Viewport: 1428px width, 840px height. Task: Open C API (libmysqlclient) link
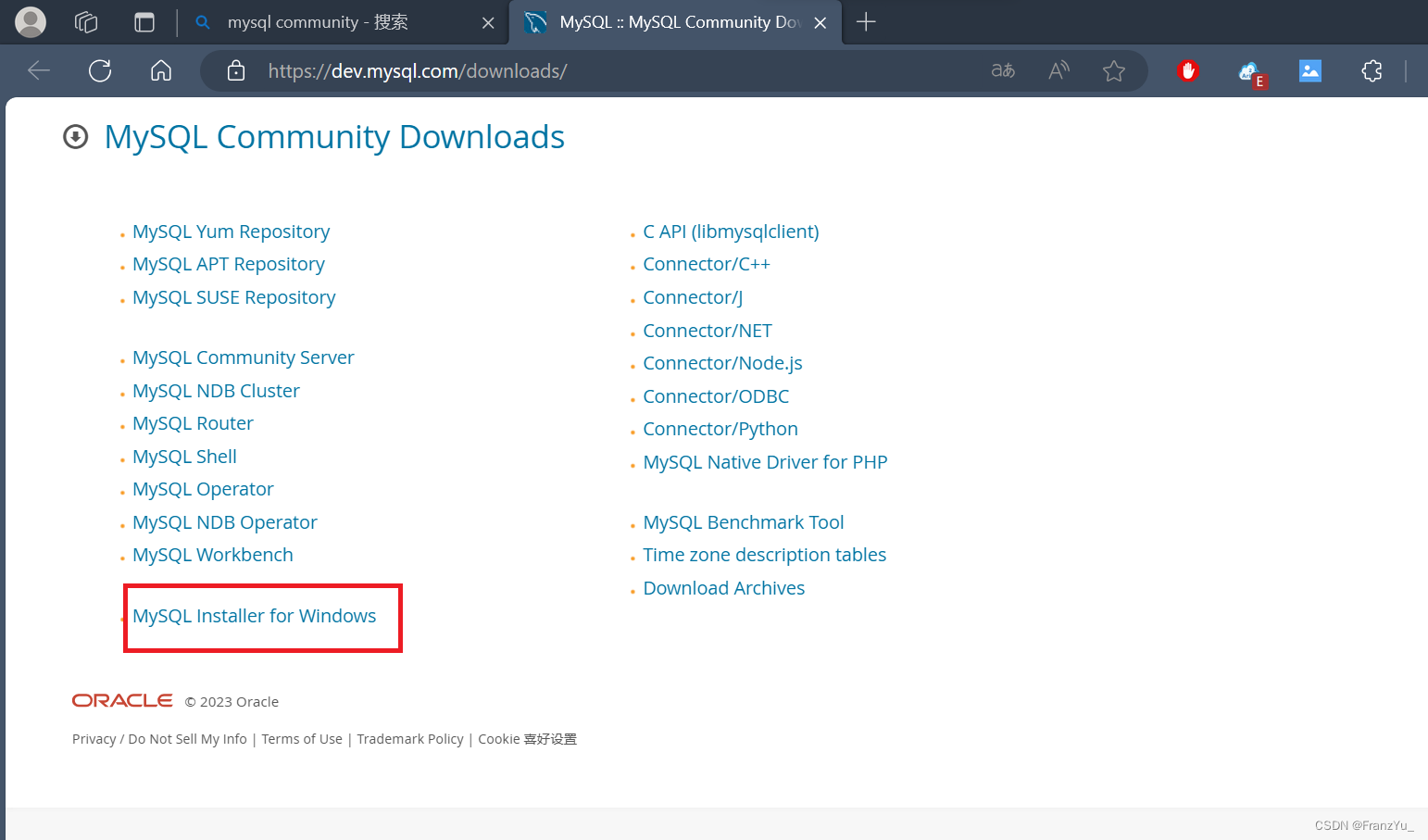[x=732, y=232]
